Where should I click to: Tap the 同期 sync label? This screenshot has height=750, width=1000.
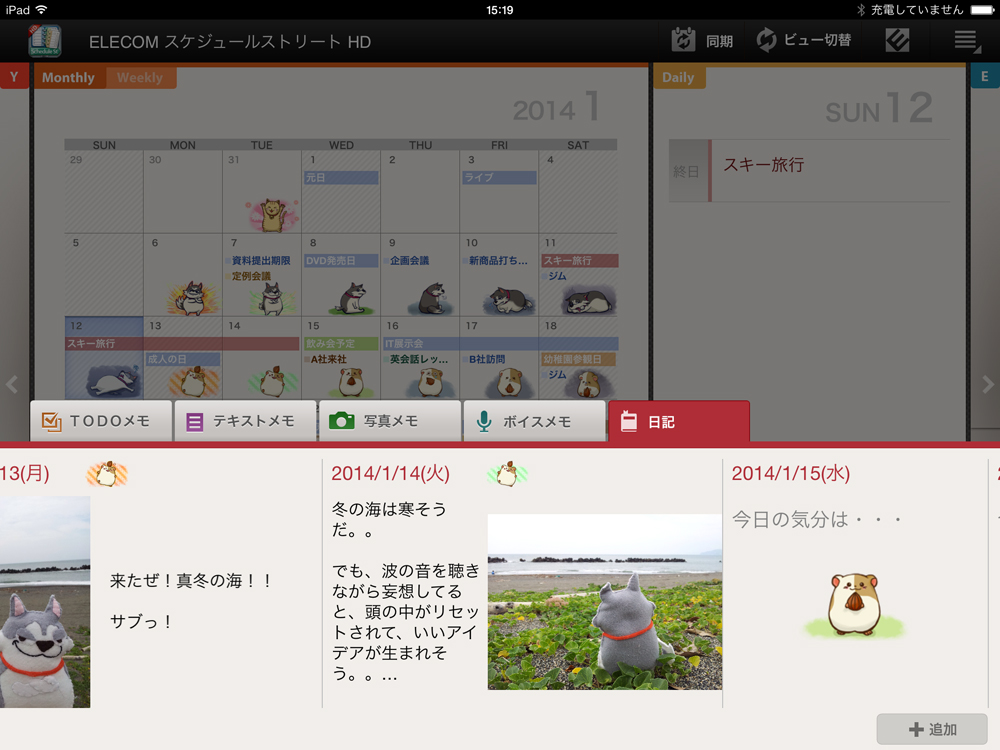[x=719, y=41]
